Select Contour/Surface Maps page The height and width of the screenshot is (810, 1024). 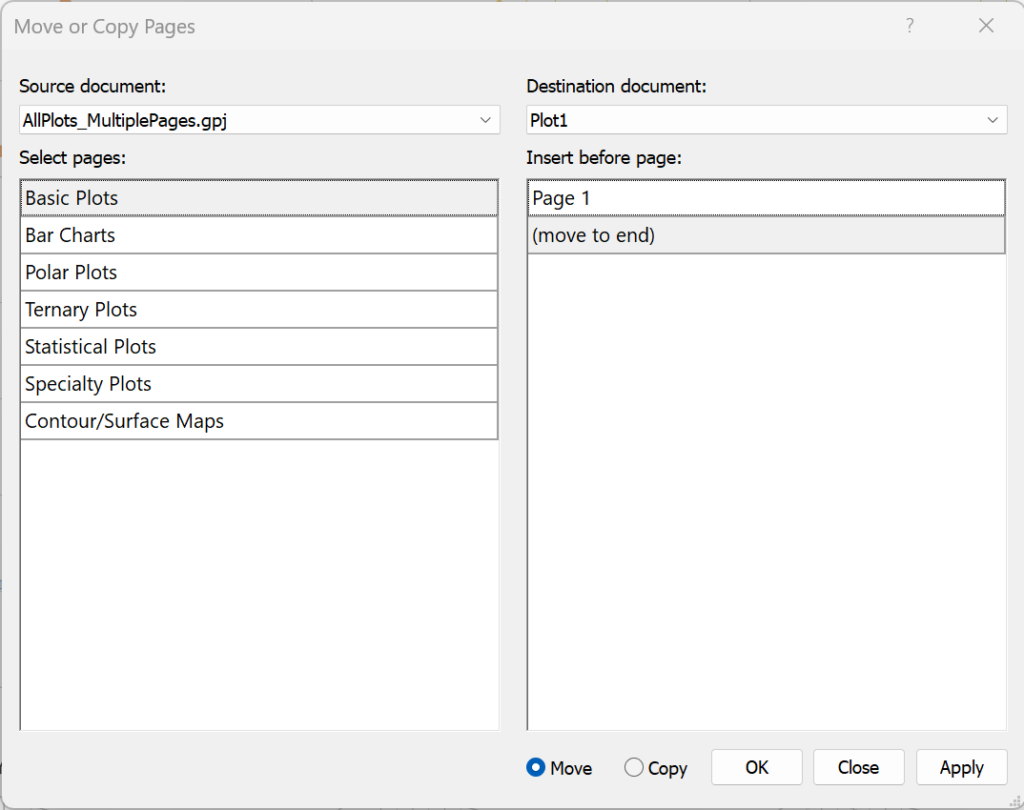[x=258, y=421]
